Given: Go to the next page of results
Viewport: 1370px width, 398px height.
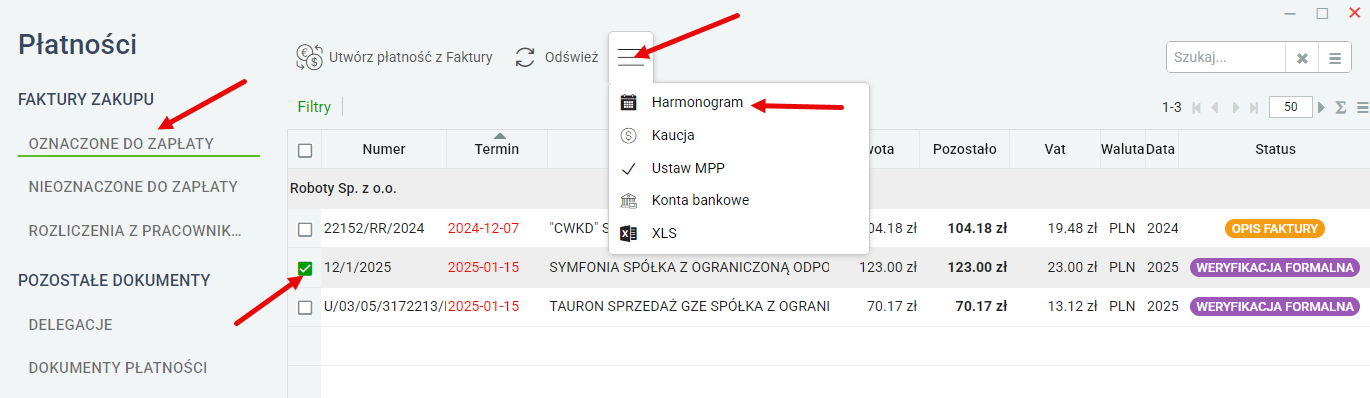Looking at the screenshot, I should pos(1236,107).
